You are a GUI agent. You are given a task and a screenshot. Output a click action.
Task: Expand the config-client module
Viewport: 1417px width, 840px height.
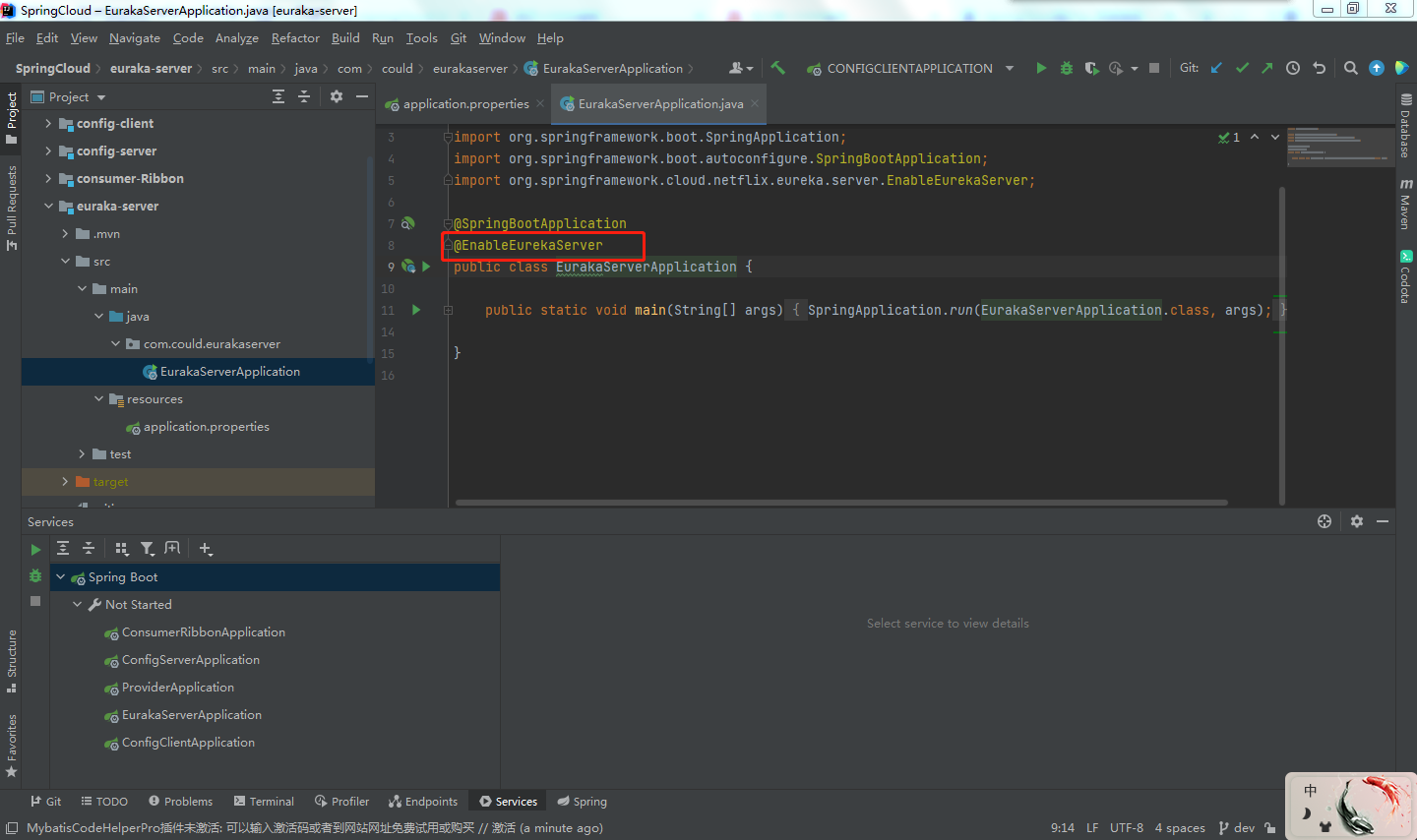(x=48, y=124)
